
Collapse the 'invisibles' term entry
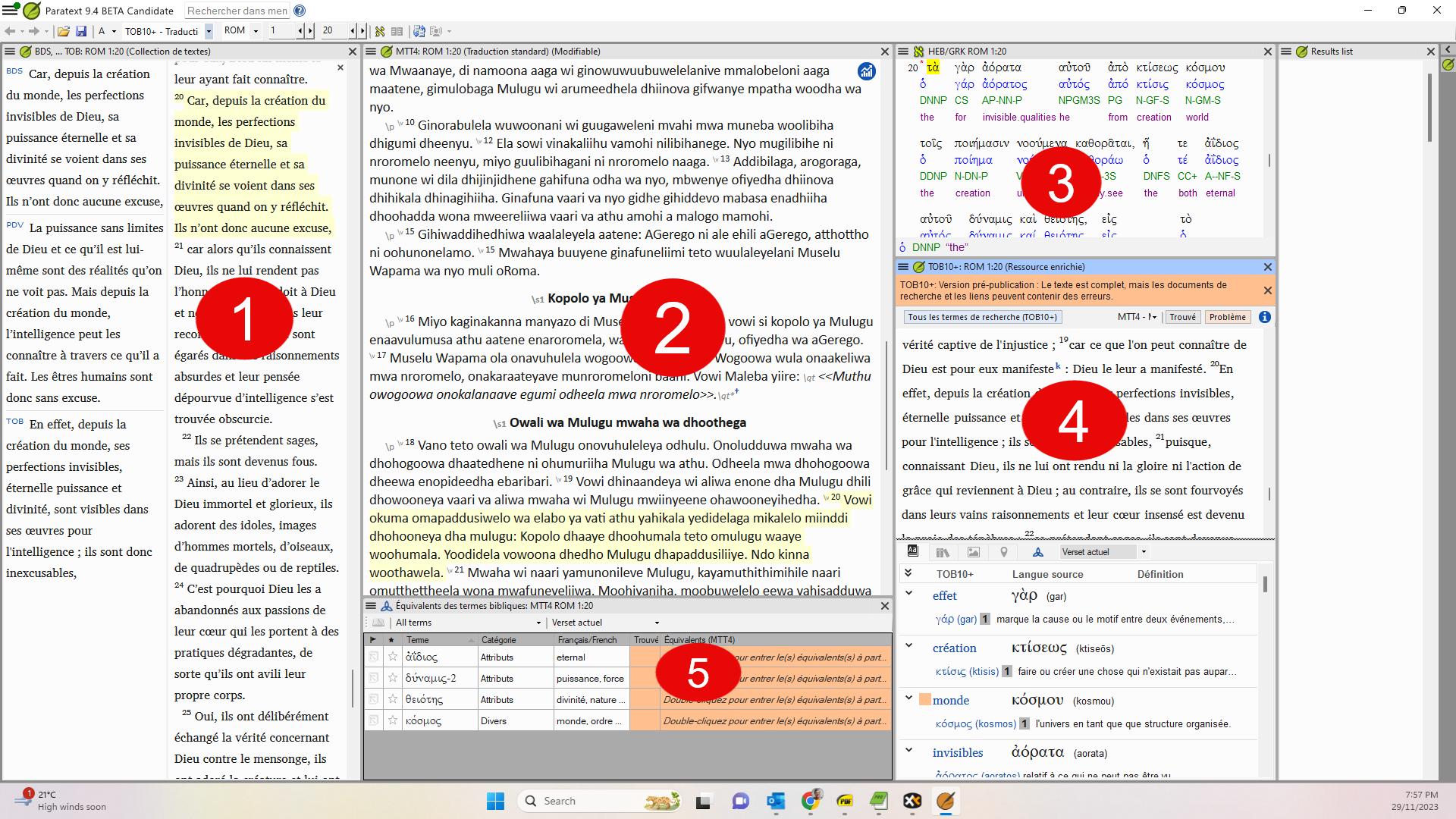[908, 751]
